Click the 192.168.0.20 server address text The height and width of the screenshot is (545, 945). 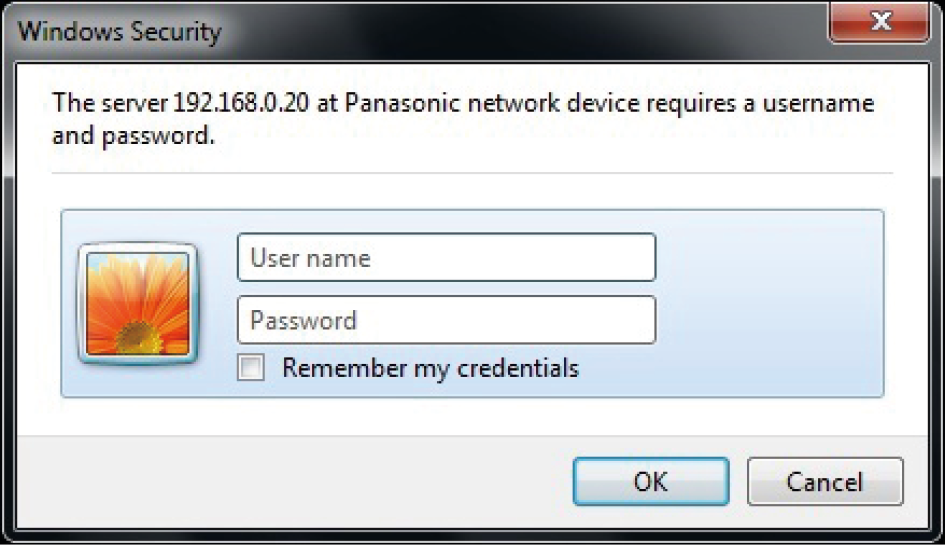(241, 103)
